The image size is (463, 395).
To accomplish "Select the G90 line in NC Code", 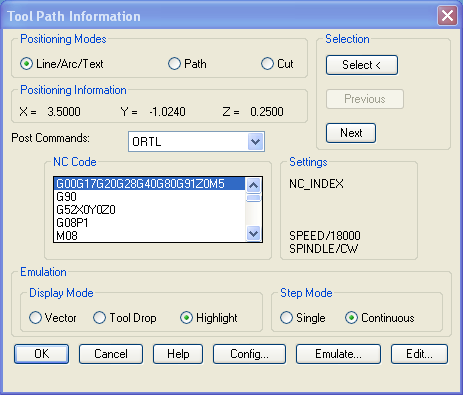I will click(x=149, y=197).
